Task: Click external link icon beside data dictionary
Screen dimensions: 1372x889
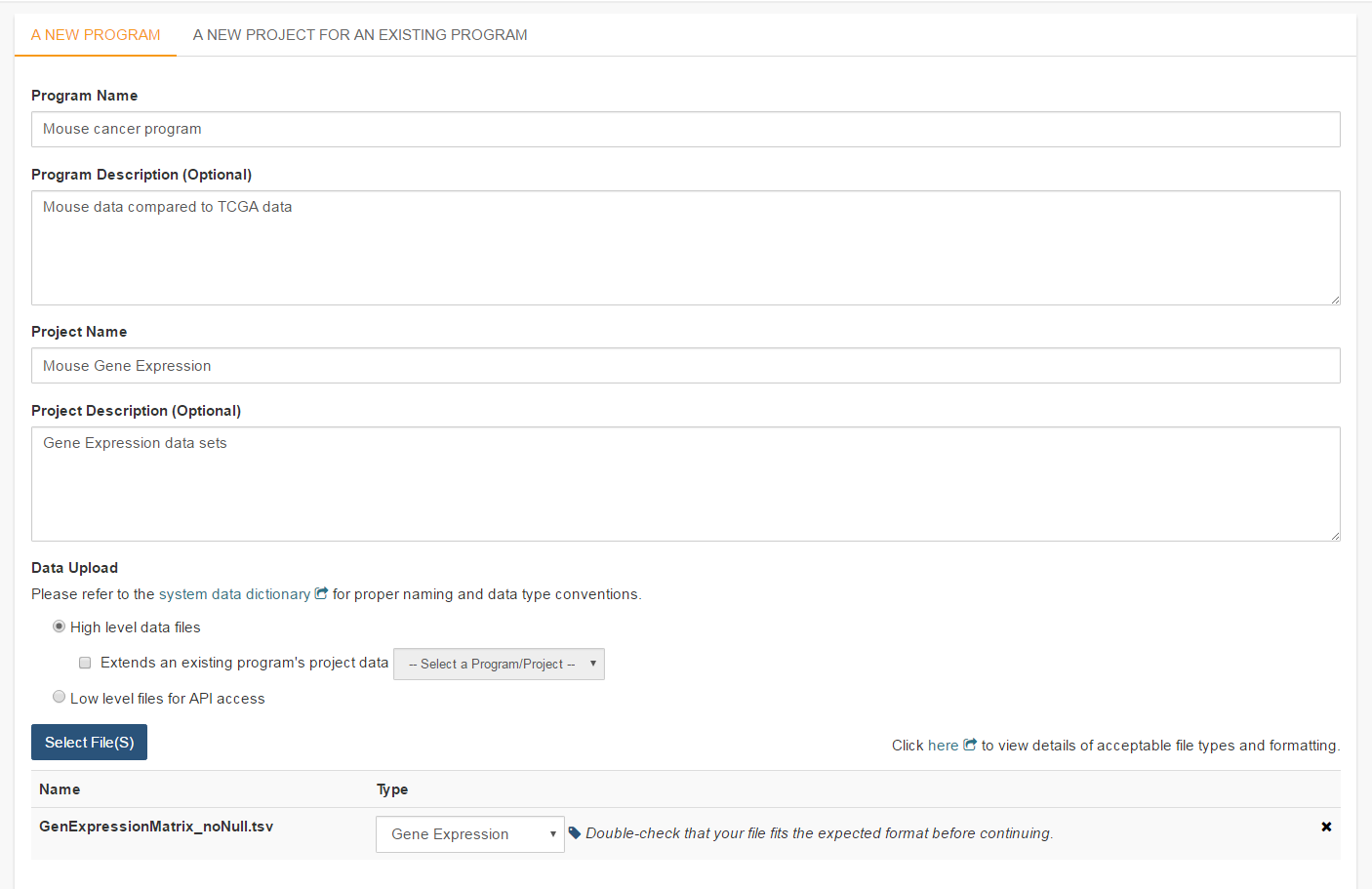Action: point(321,593)
